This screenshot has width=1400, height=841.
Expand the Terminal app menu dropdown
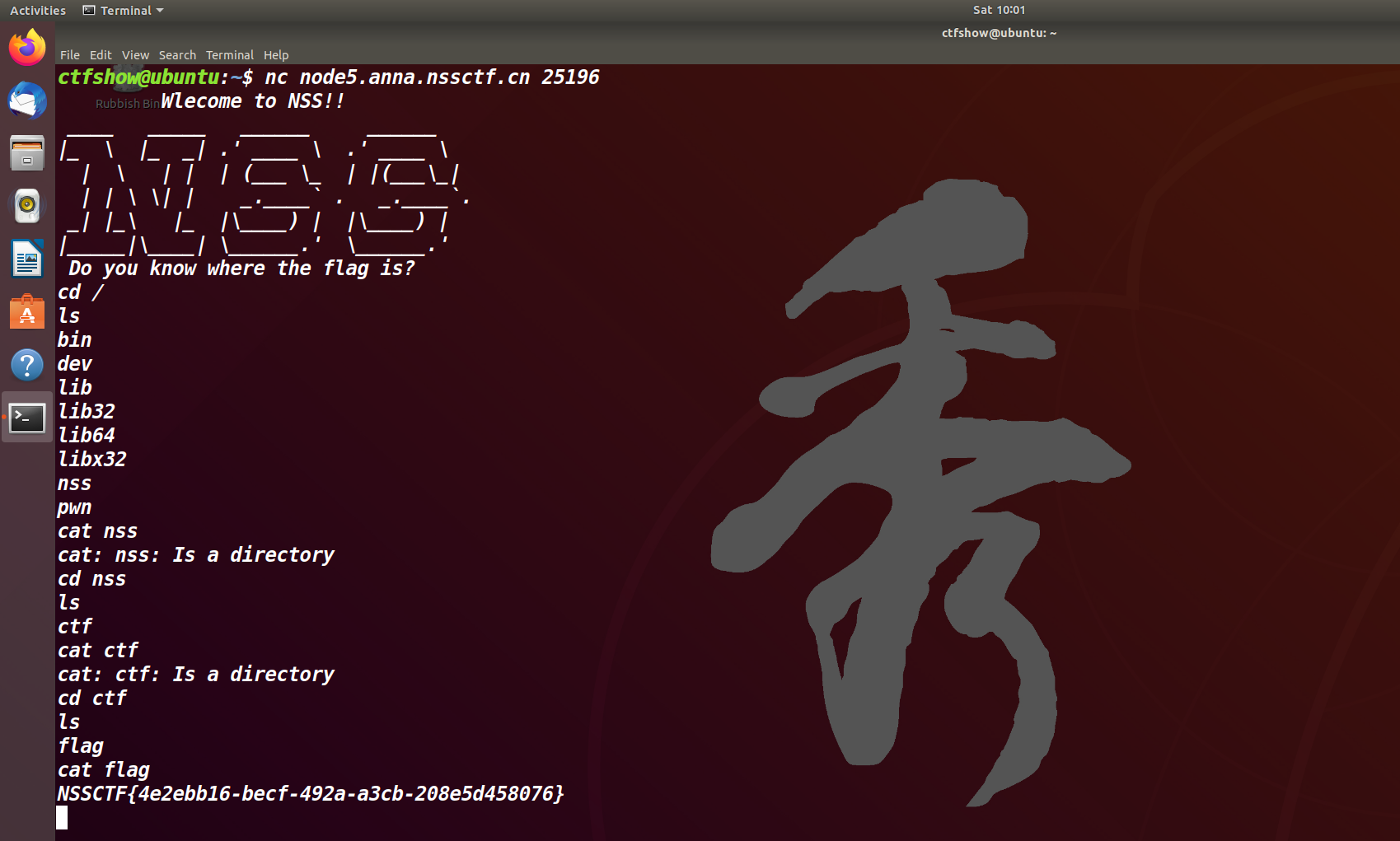(124, 11)
